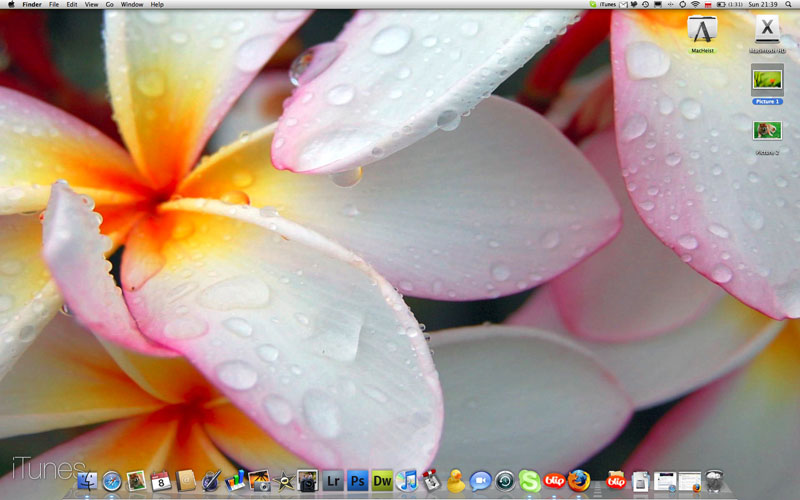Open Spotlight search

click(789, 5)
